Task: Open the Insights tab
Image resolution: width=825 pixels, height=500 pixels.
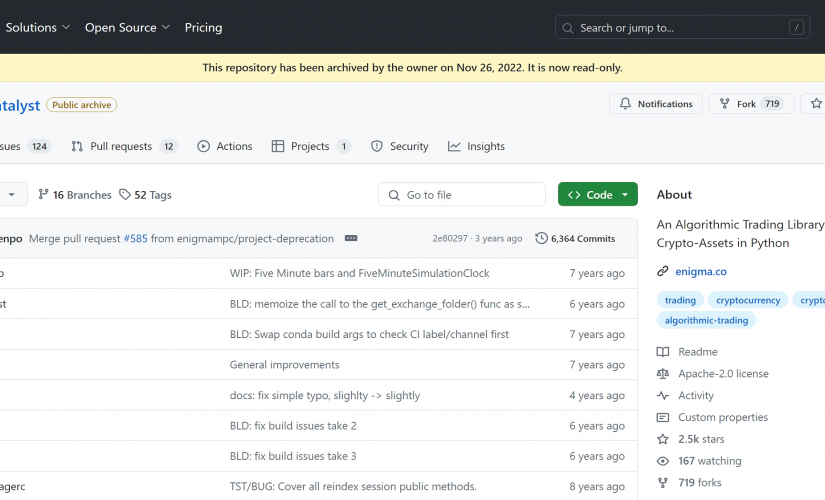Action: click(x=476, y=146)
